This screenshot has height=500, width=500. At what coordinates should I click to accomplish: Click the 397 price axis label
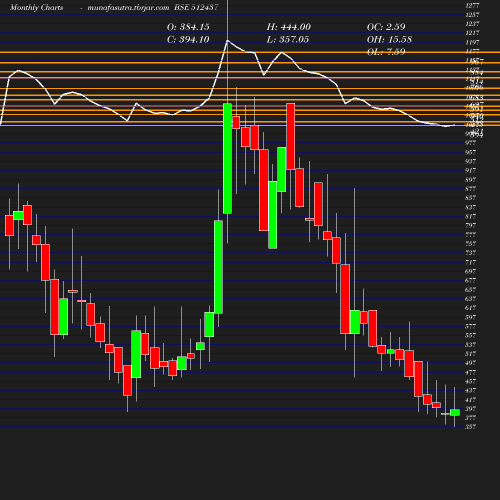point(470,408)
